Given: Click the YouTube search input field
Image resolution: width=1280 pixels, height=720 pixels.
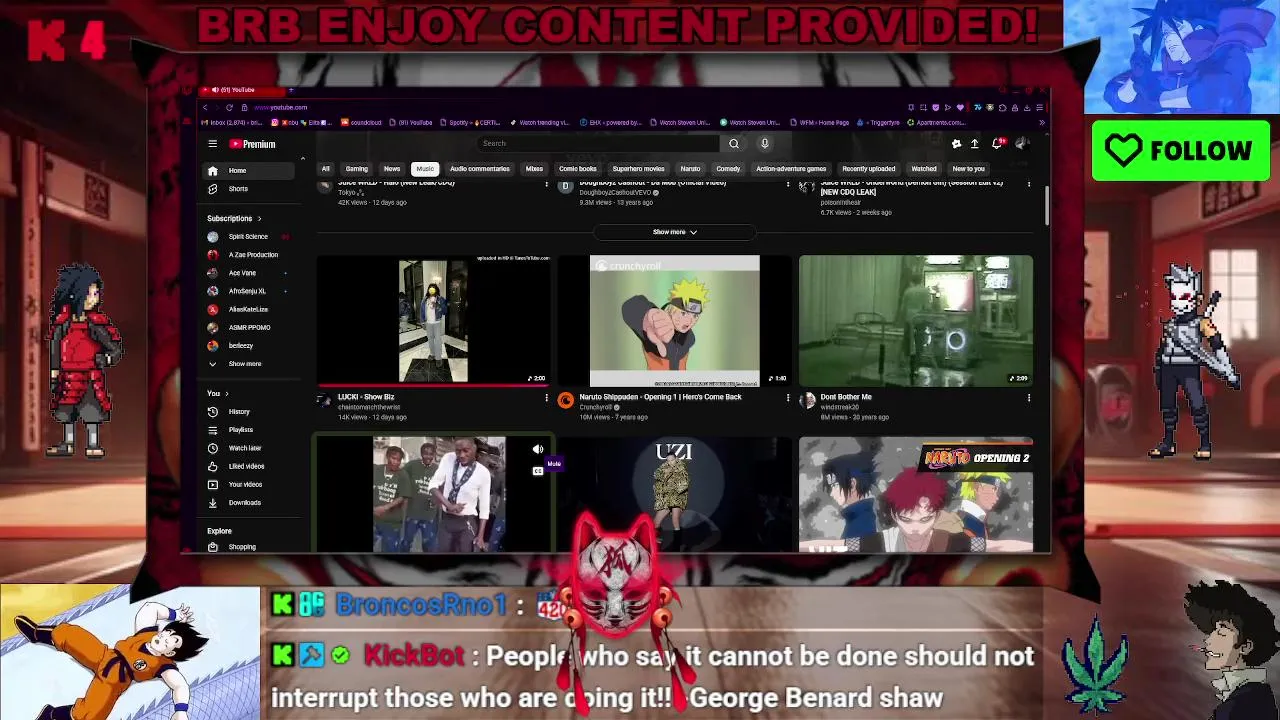Looking at the screenshot, I should tap(597, 143).
